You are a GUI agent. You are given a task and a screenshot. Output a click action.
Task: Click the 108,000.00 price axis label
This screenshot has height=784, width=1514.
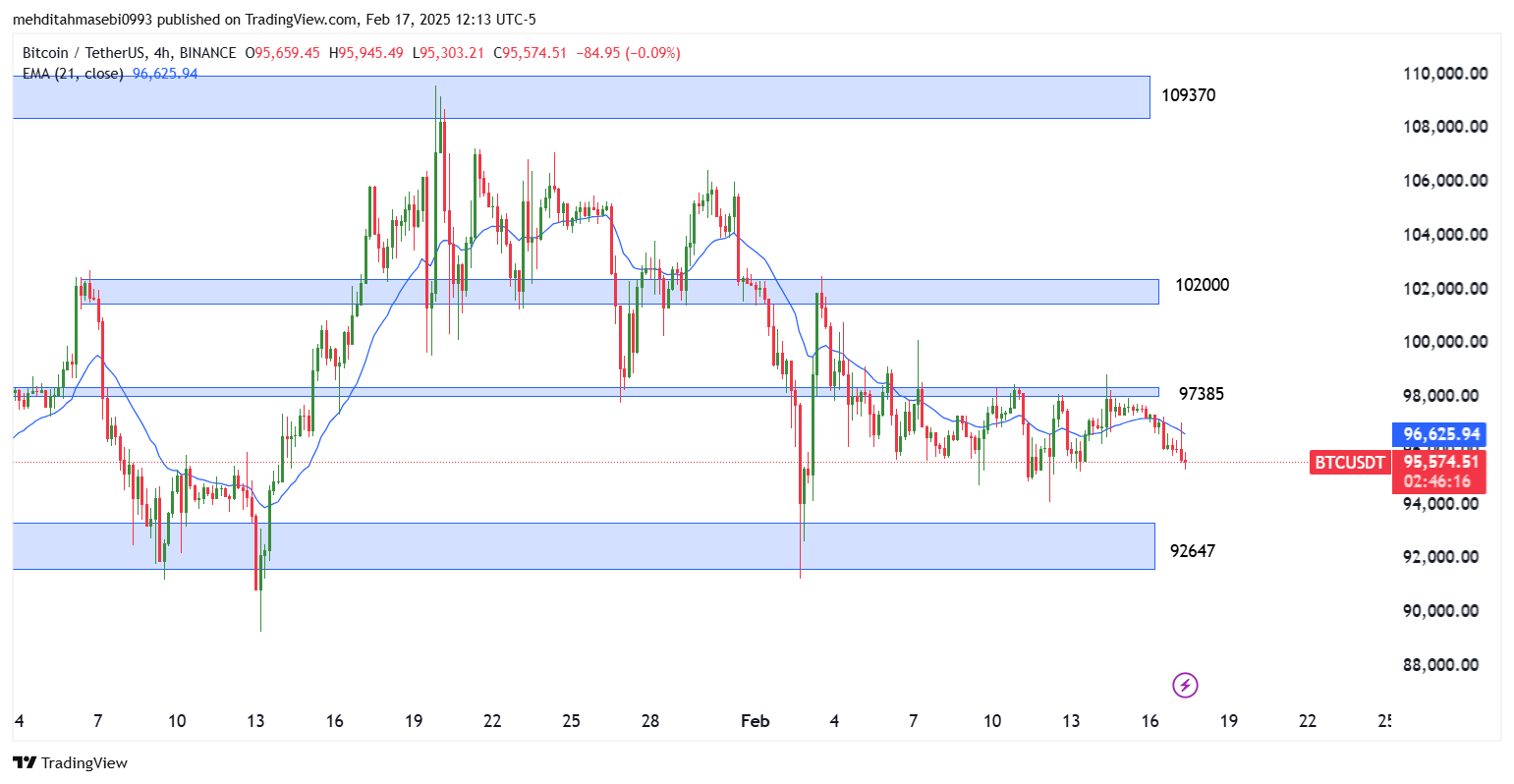coord(1445,127)
